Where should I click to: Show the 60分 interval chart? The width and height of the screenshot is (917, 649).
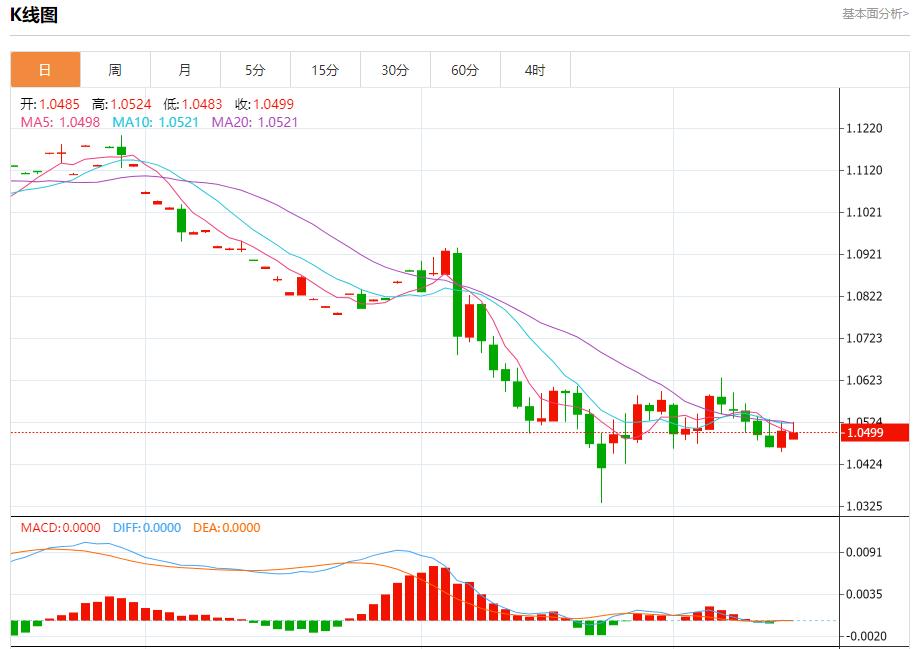(x=465, y=70)
